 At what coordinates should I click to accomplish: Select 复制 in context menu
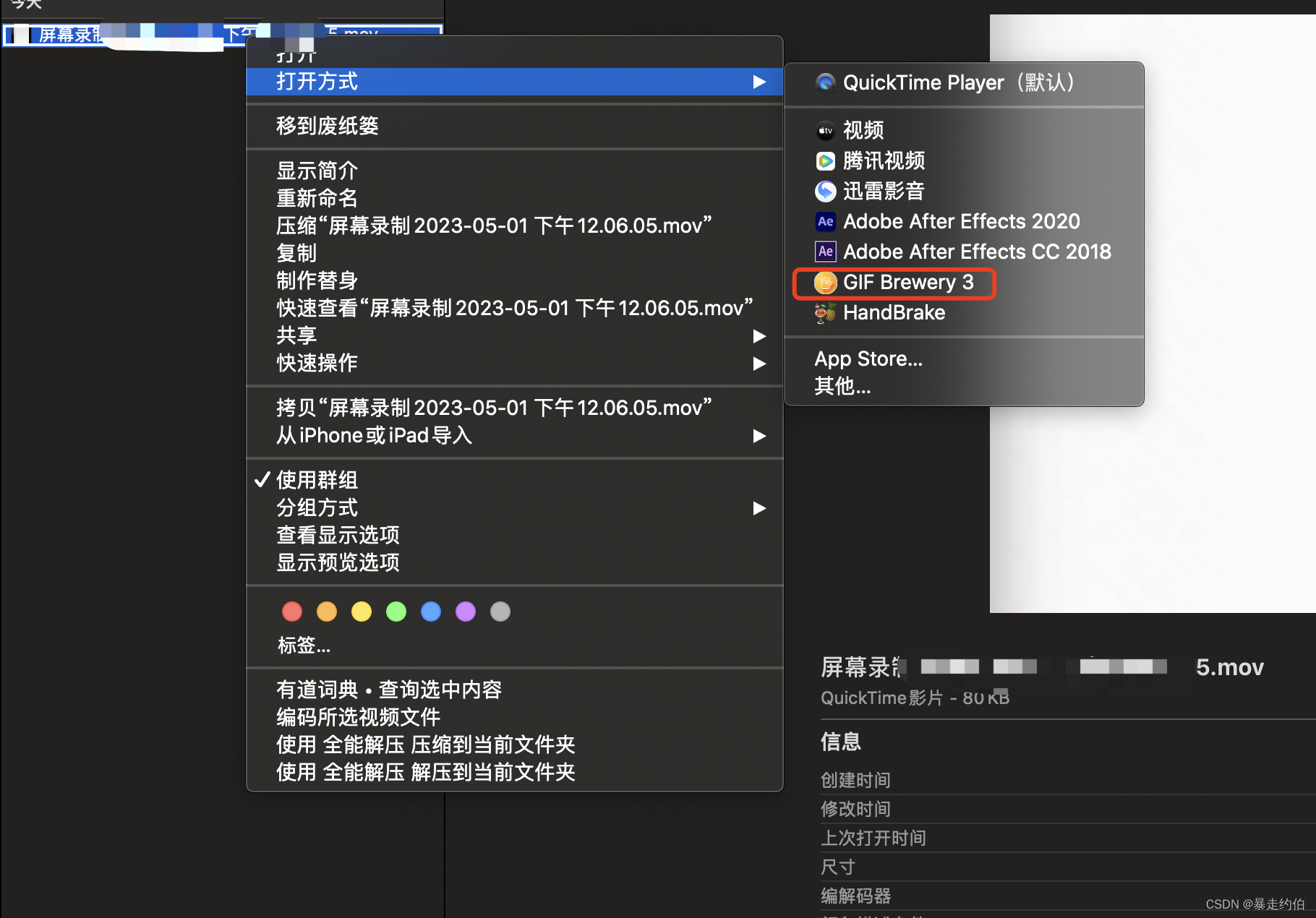[515, 253]
